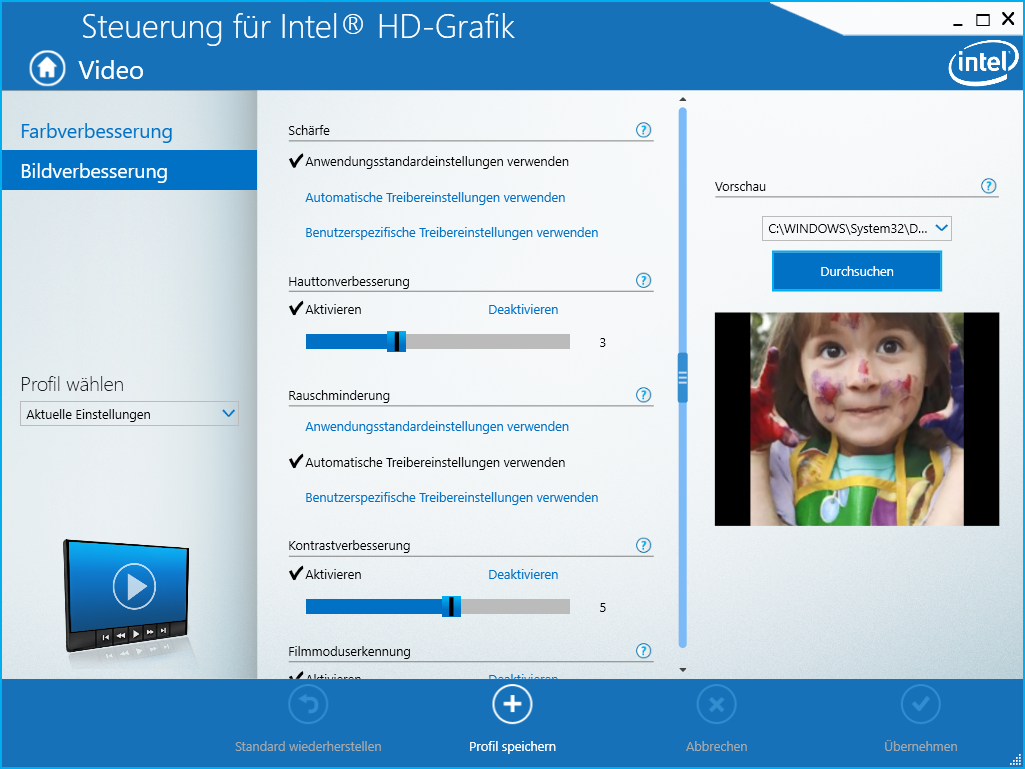Open the Profil wählen dropdown
Viewport: 1025px width, 769px height.
pyautogui.click(x=129, y=414)
